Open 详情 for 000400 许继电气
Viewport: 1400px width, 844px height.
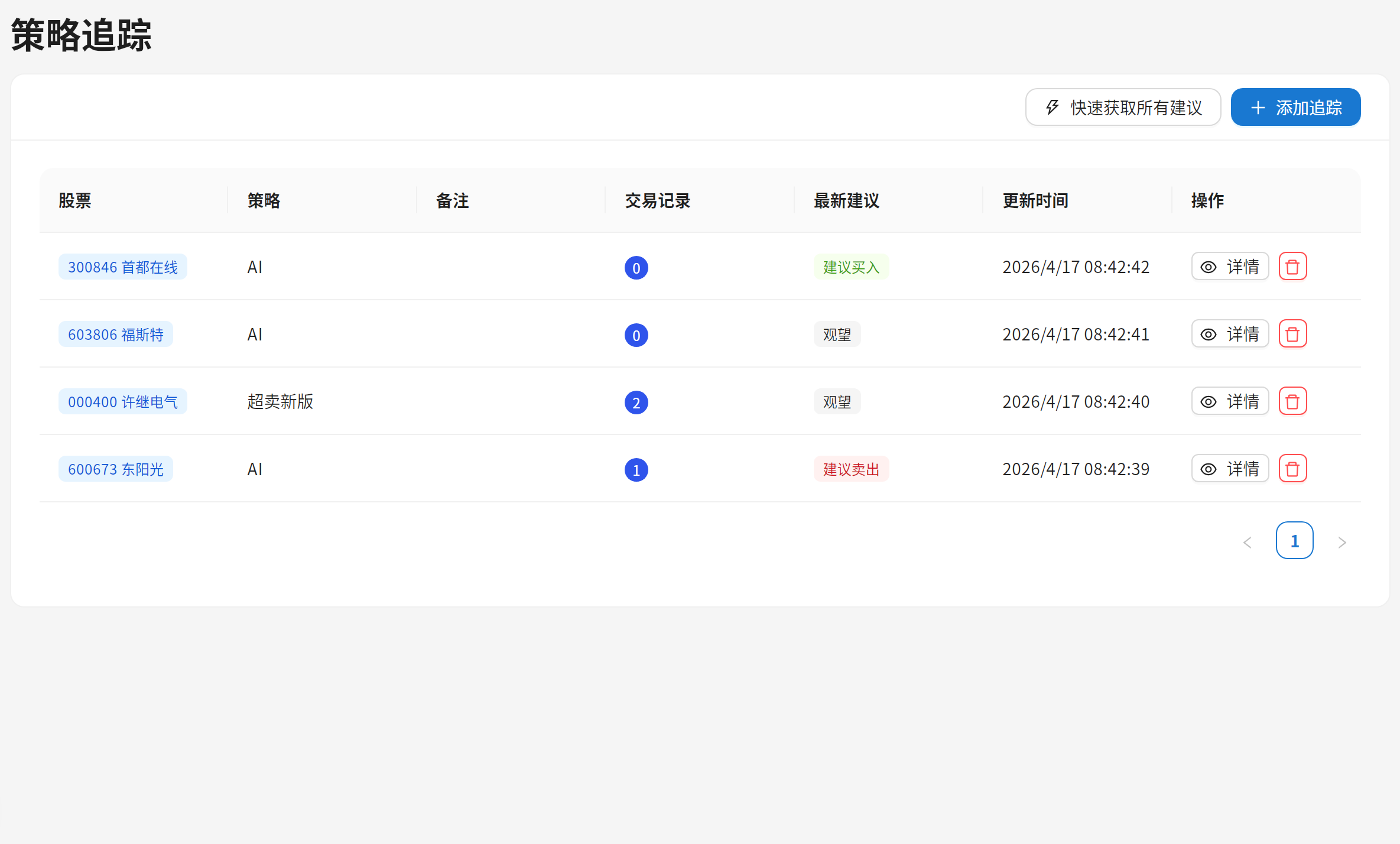tap(1230, 401)
